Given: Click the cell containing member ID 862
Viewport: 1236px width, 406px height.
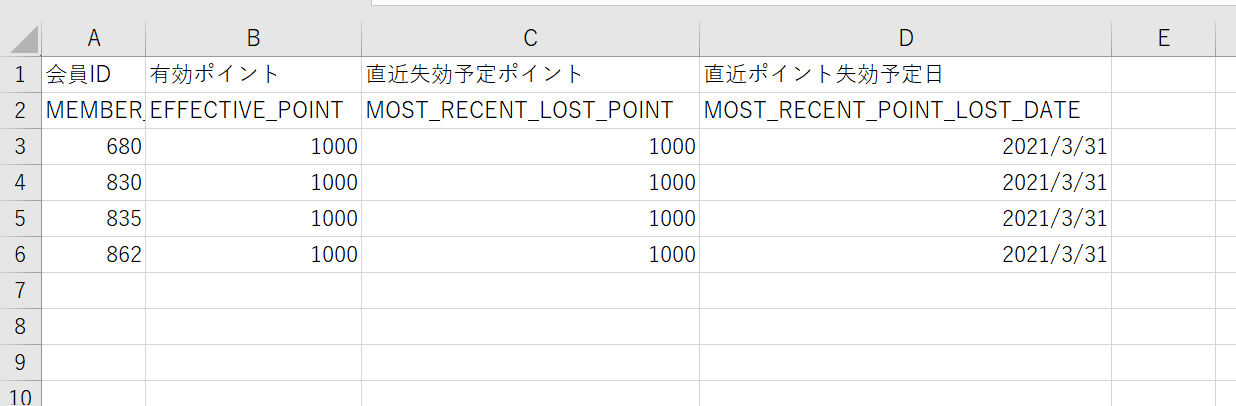Looking at the screenshot, I should coord(94,254).
